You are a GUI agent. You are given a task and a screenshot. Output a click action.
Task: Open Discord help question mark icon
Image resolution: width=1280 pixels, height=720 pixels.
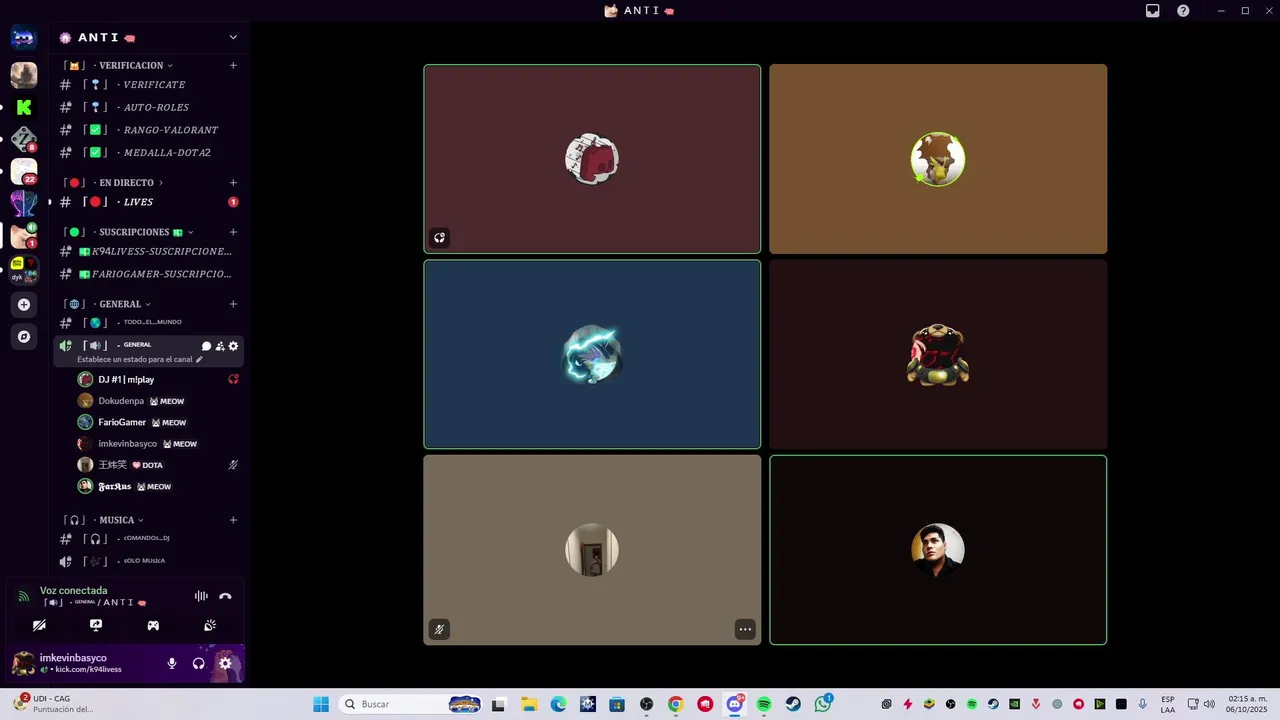pyautogui.click(x=1183, y=11)
